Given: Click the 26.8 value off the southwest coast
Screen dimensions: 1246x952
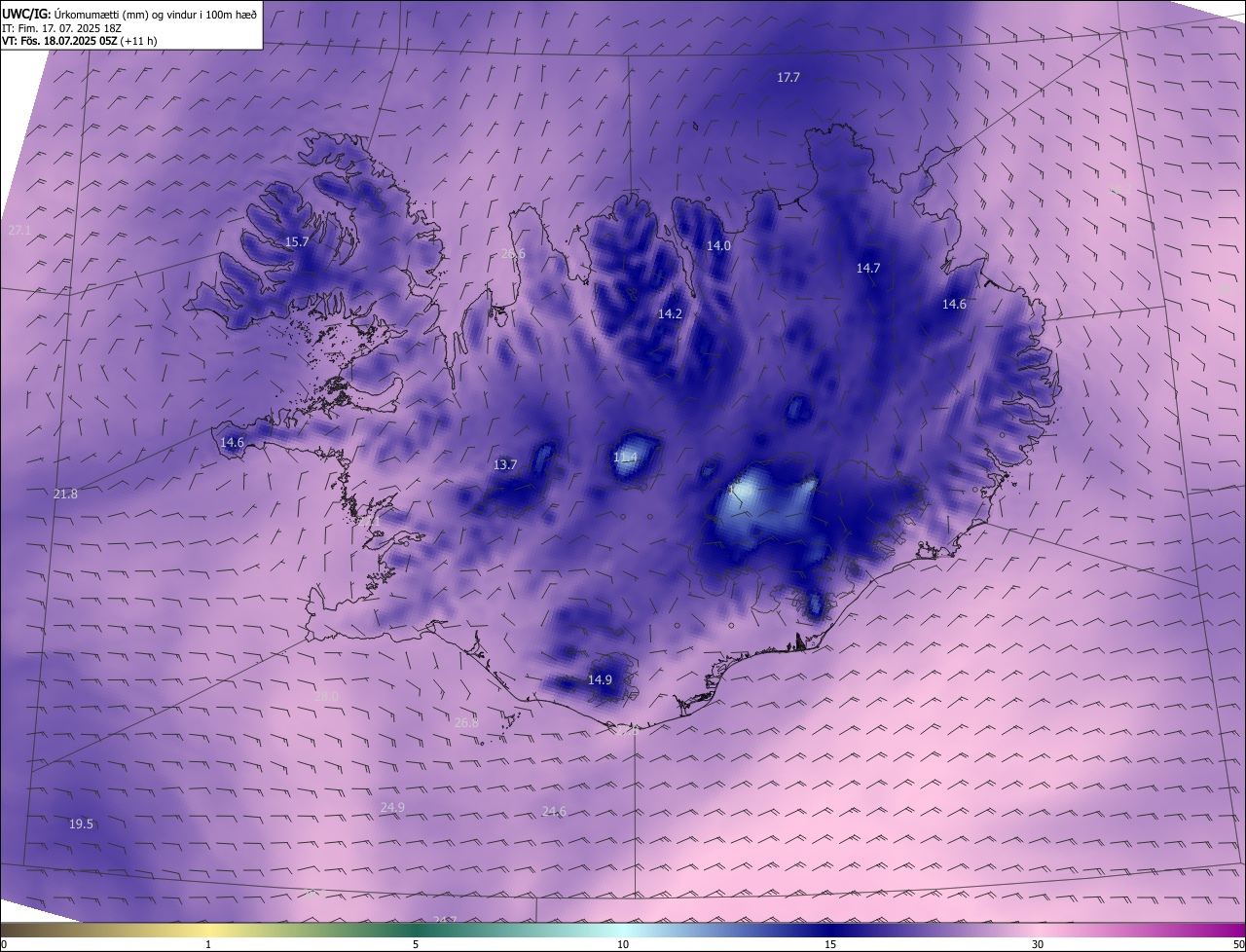Looking at the screenshot, I should [x=466, y=722].
